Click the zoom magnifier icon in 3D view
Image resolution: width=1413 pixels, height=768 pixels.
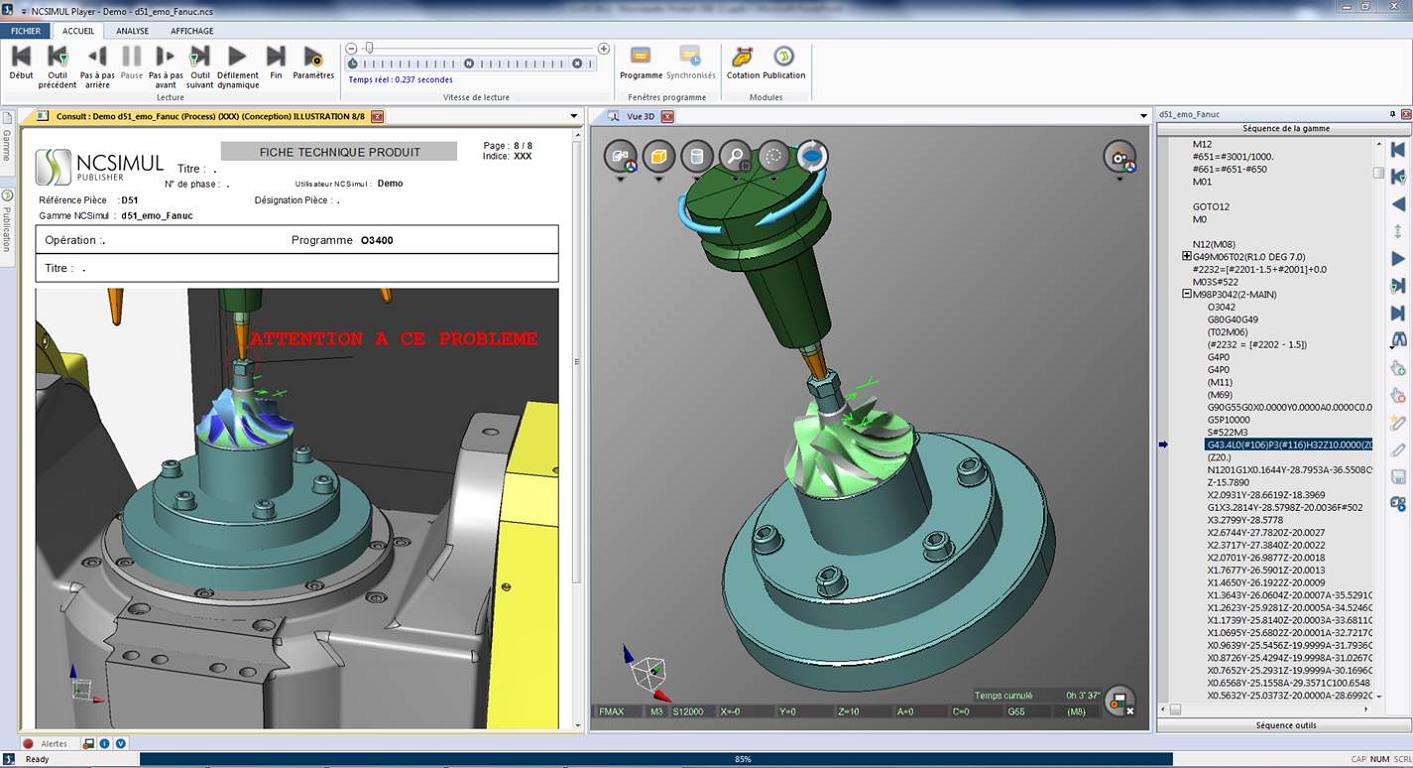click(x=735, y=156)
